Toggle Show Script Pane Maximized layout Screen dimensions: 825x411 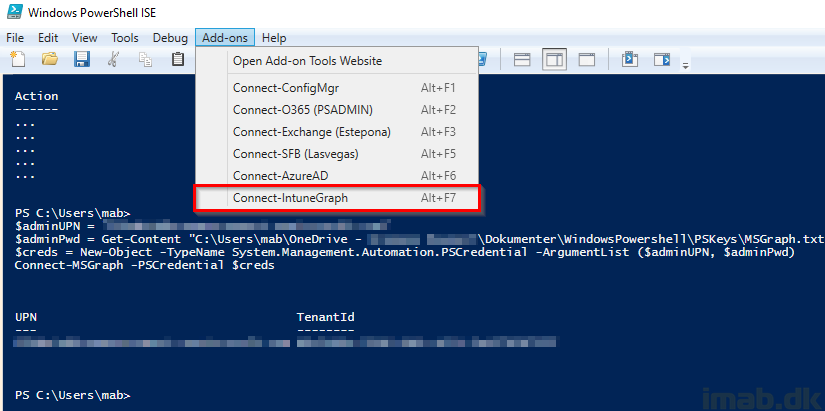(586, 60)
